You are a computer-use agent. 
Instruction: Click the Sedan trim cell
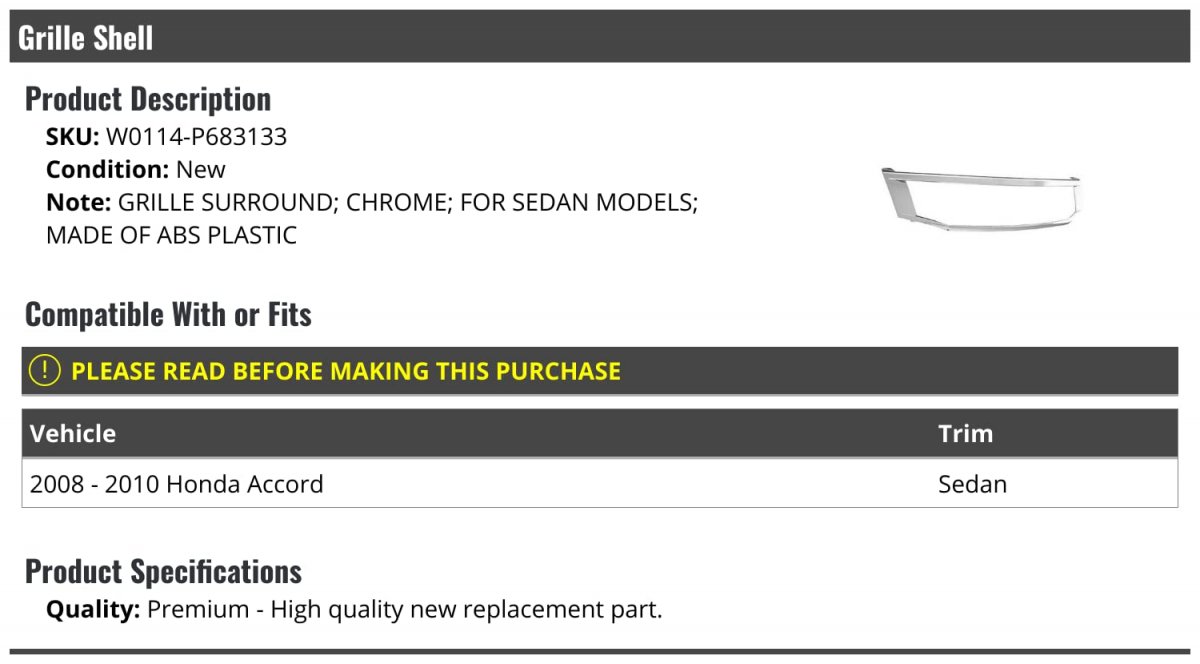(972, 484)
